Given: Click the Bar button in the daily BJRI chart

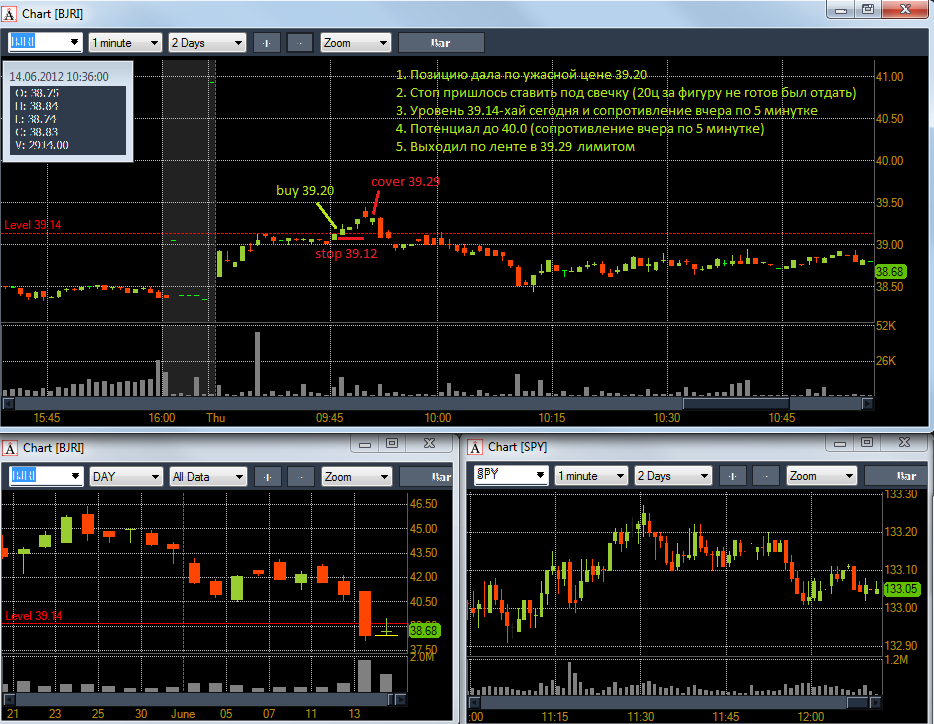Looking at the screenshot, I should coord(426,476).
